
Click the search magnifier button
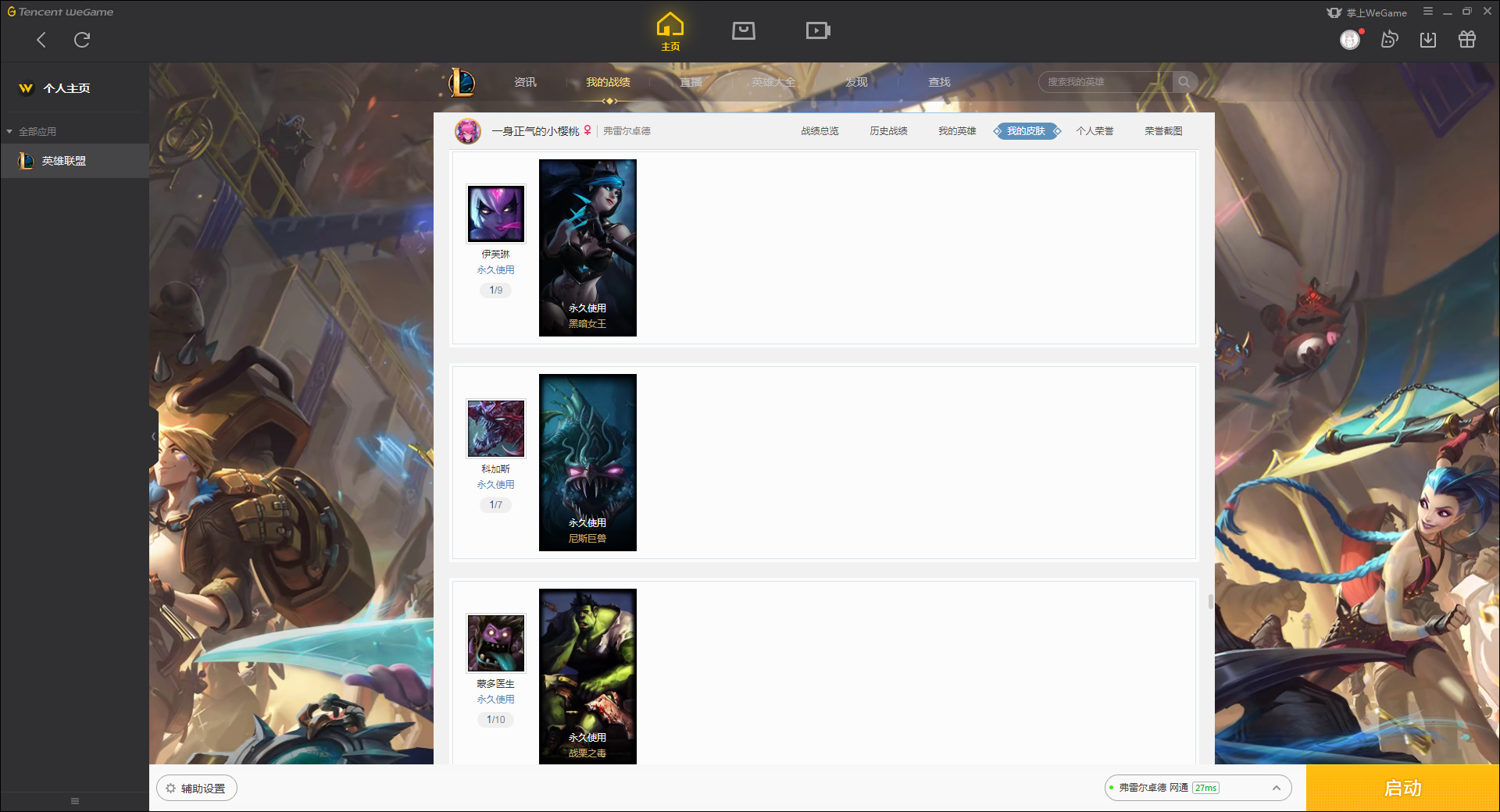point(1184,82)
